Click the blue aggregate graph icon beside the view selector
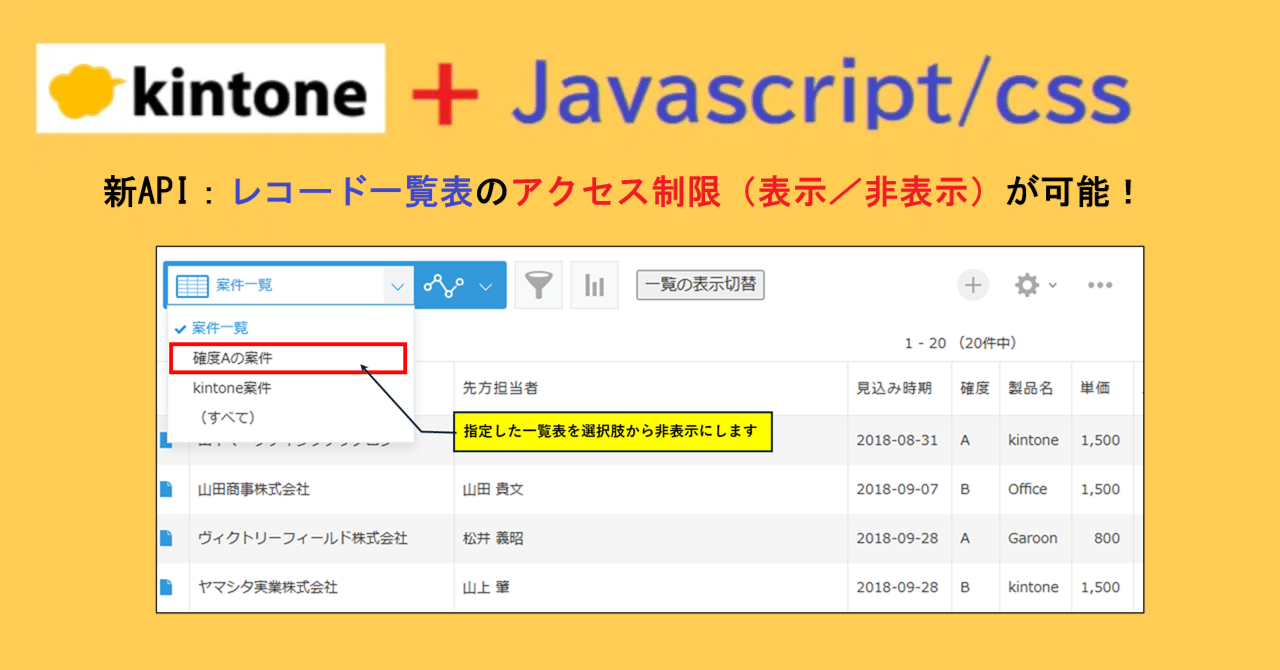 click(444, 285)
